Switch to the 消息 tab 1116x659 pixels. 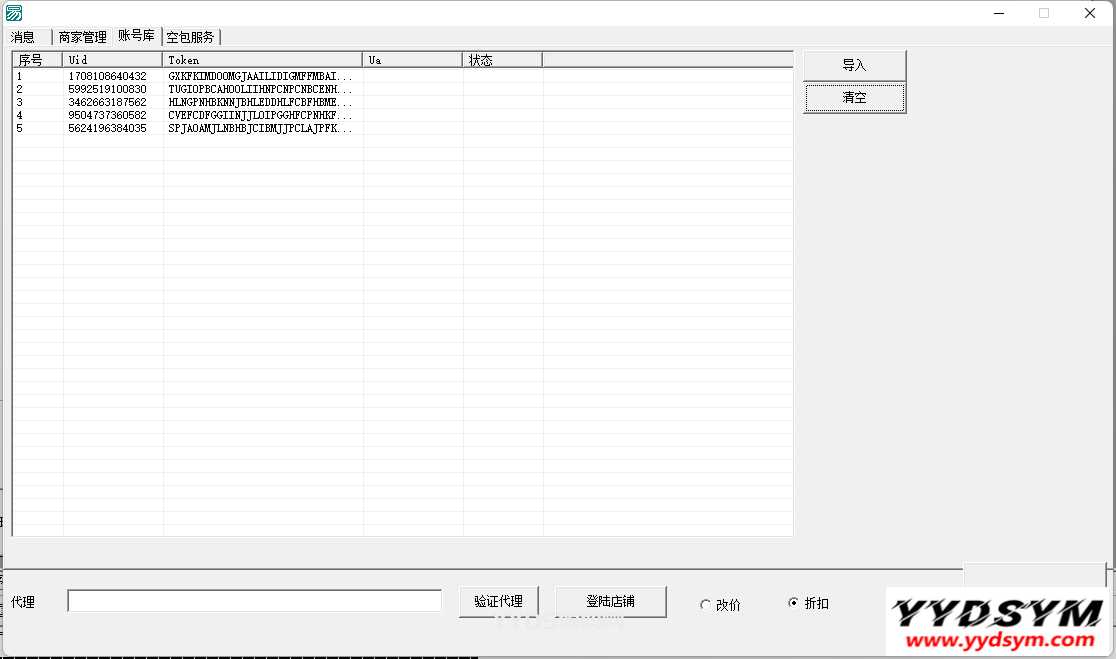pos(24,36)
